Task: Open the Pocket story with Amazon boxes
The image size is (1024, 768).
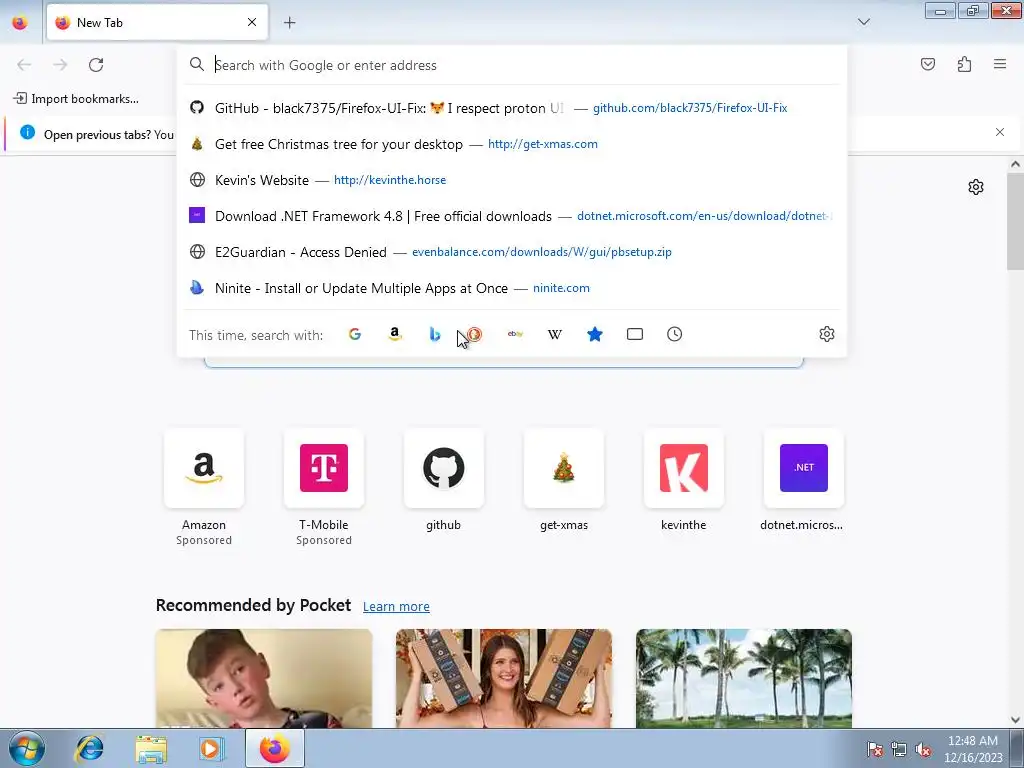Action: click(x=504, y=679)
